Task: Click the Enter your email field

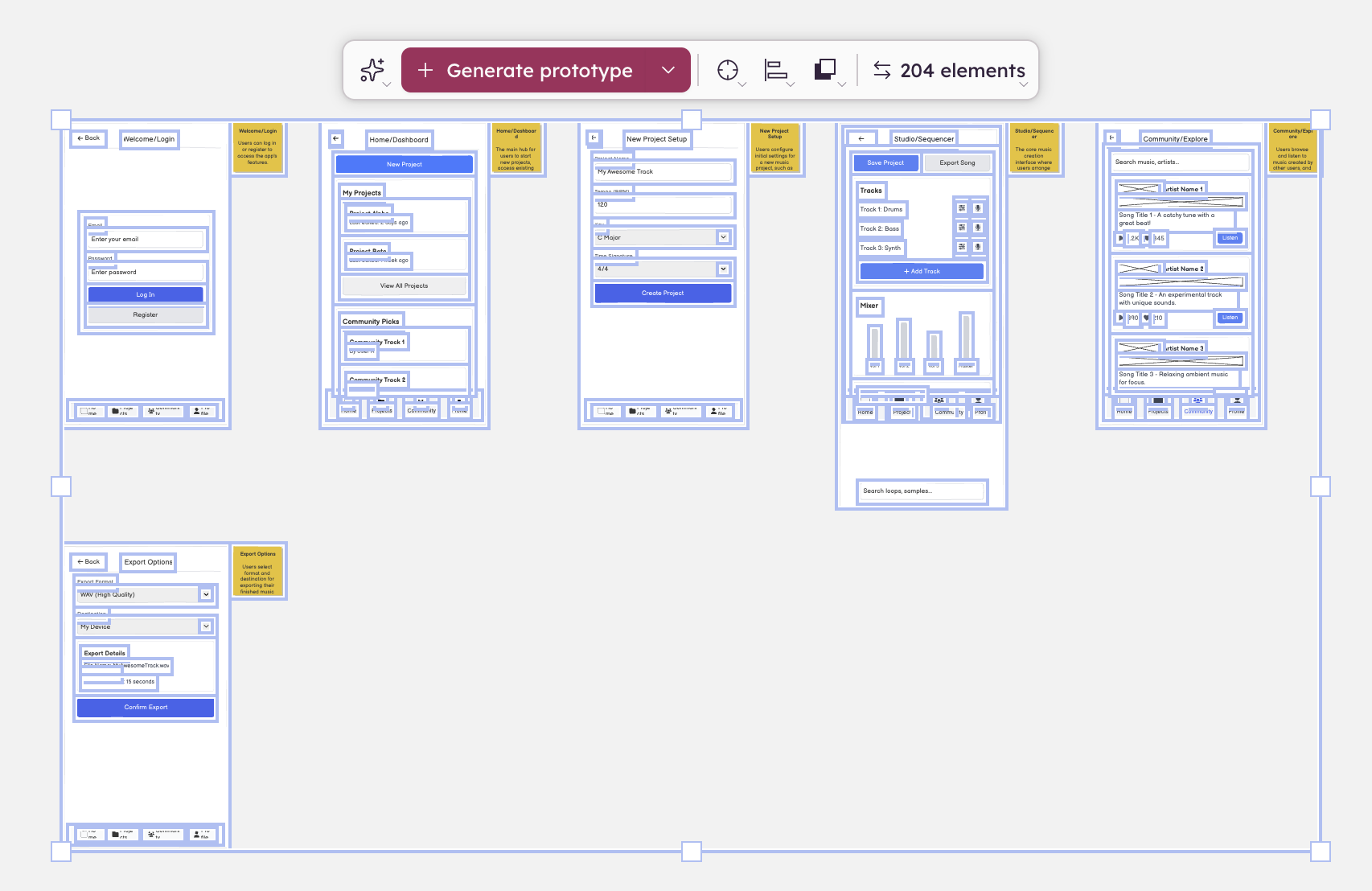Action: 146,239
